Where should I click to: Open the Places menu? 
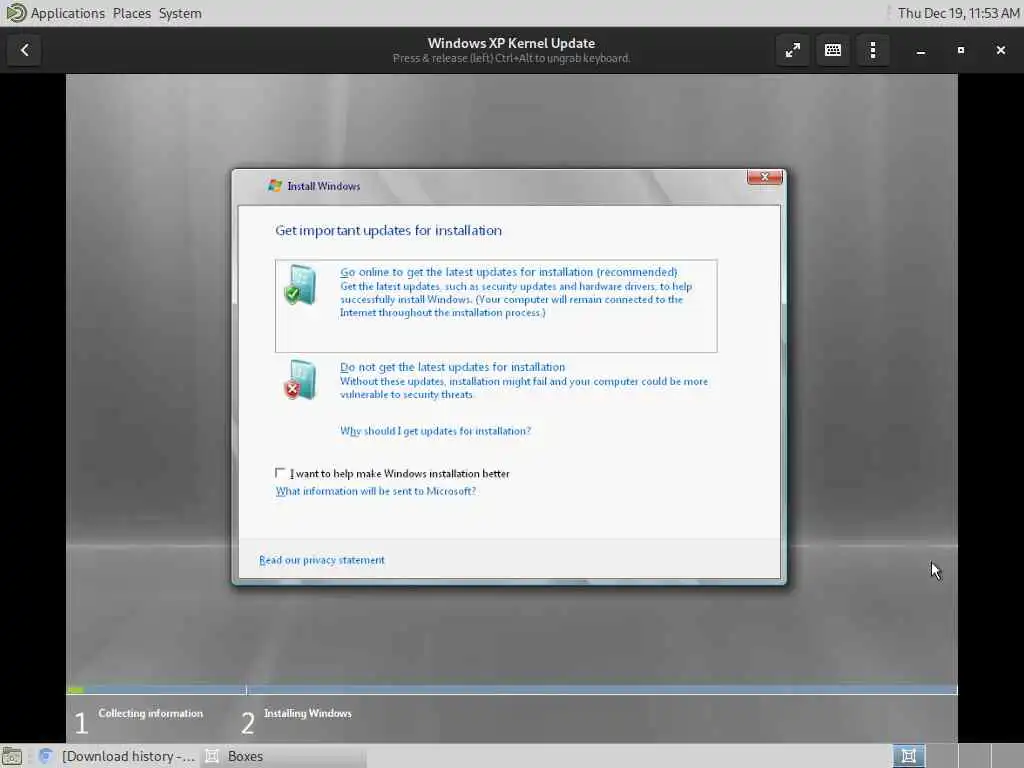point(131,13)
